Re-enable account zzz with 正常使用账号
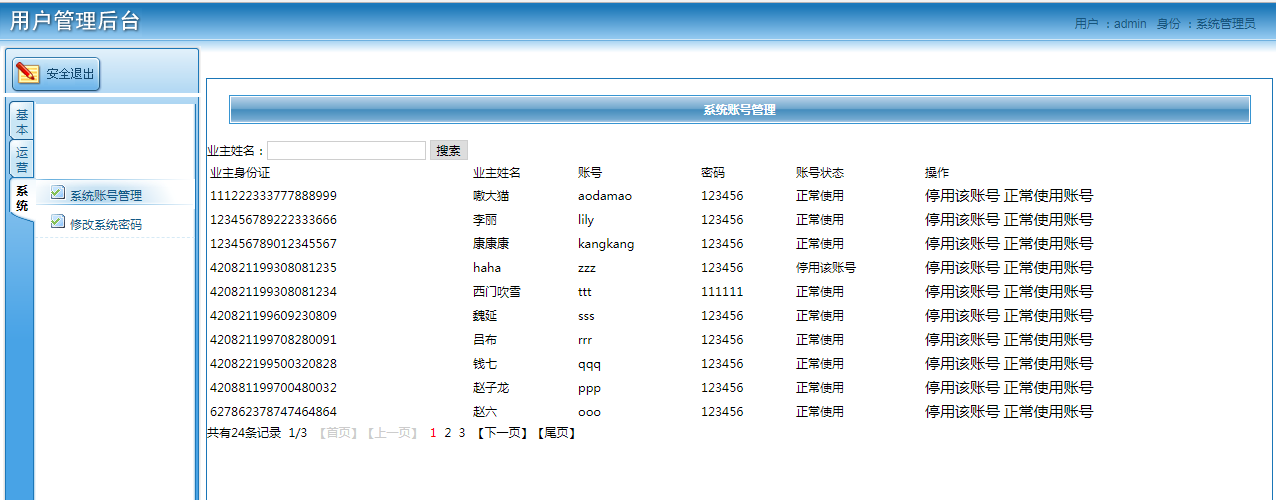1276x500 pixels. tap(1048, 267)
